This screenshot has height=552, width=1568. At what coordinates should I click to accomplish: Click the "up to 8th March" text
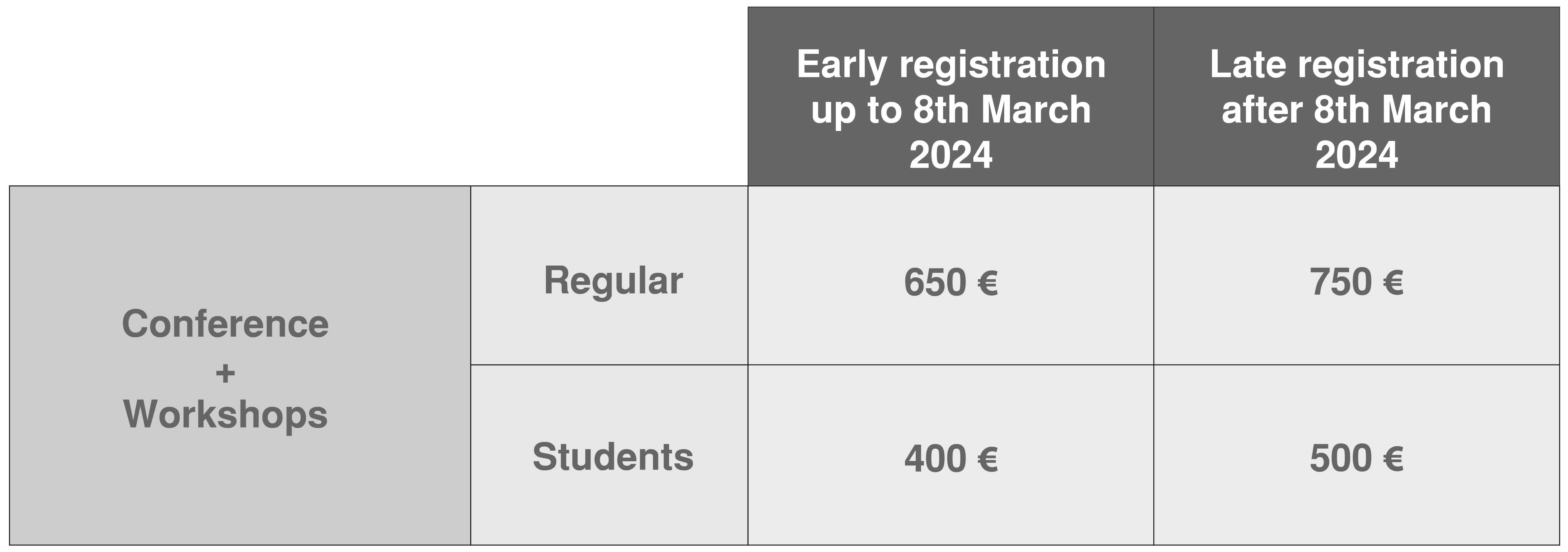pyautogui.click(x=950, y=110)
